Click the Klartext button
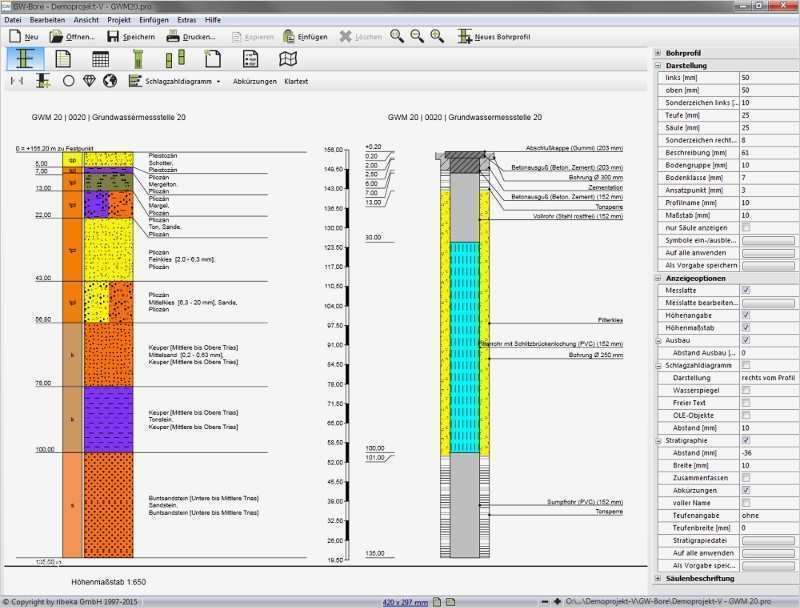The width and height of the screenshot is (800, 608). point(296,81)
